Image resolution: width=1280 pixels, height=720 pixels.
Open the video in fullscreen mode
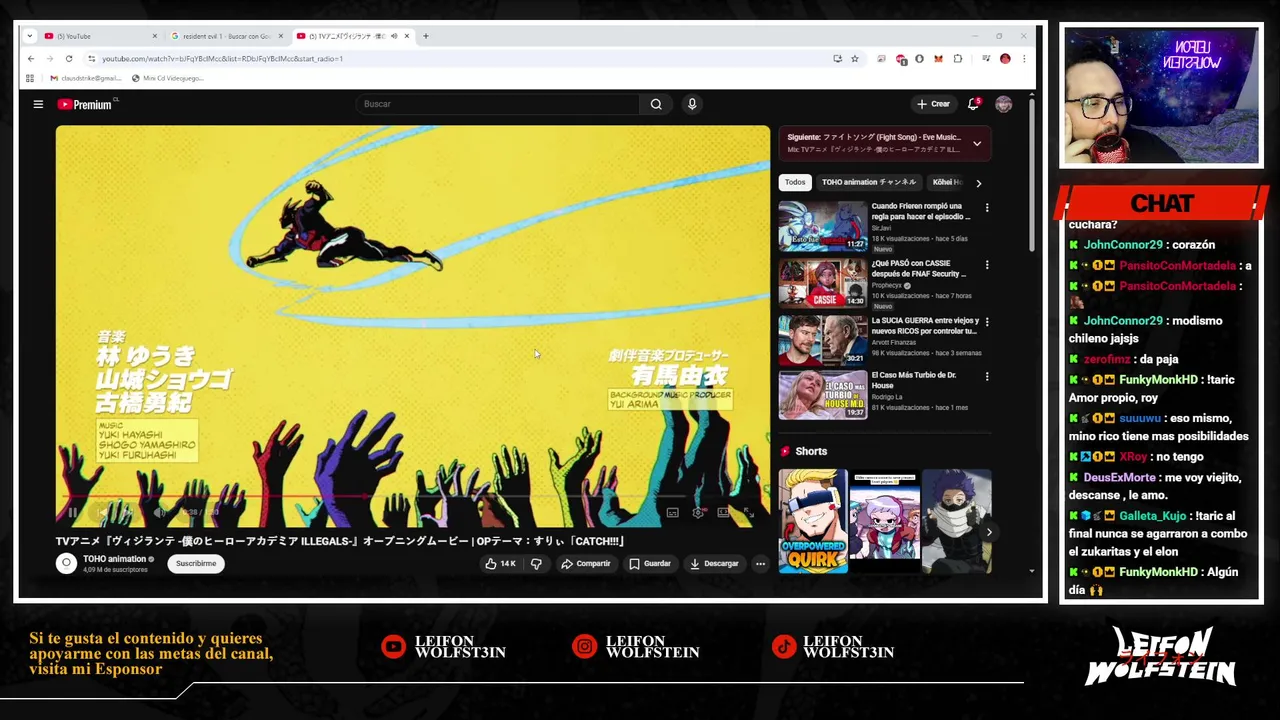[748, 512]
